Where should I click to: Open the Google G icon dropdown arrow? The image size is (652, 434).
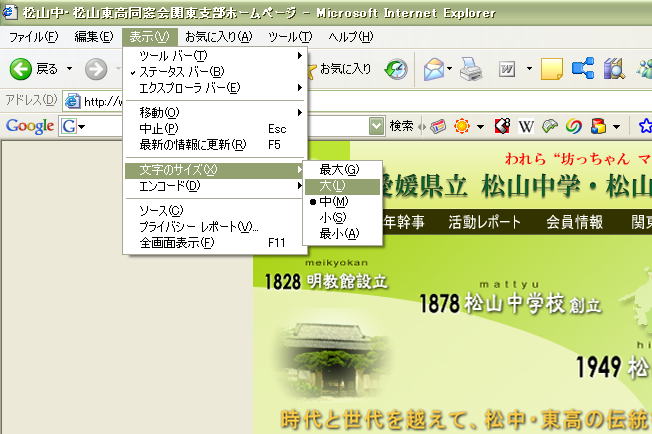82,126
